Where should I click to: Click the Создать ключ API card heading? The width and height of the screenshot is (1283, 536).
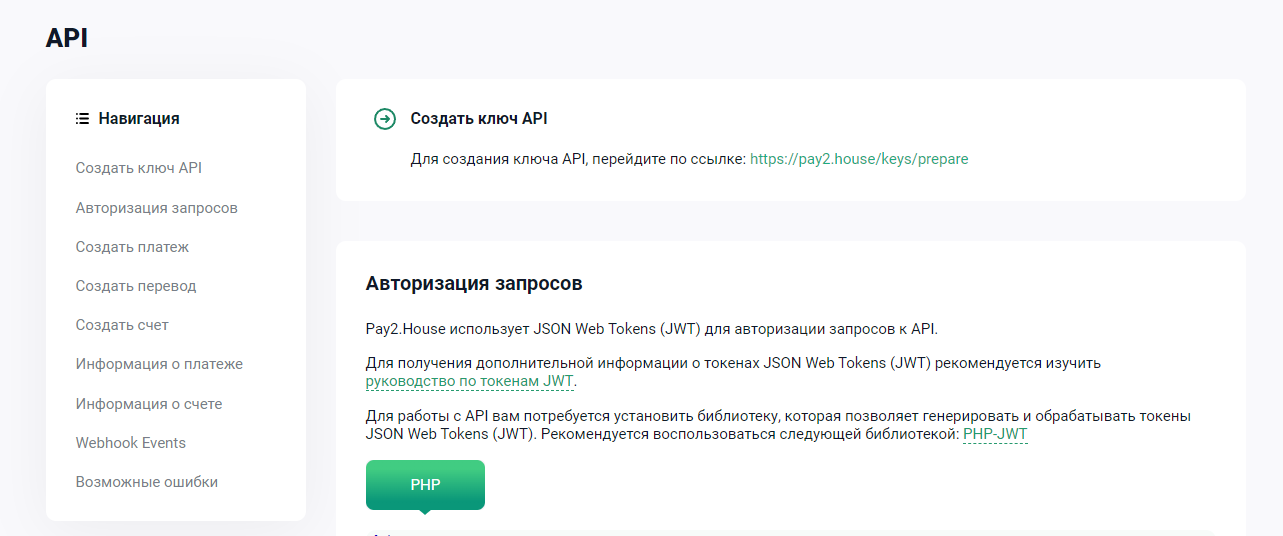click(479, 119)
